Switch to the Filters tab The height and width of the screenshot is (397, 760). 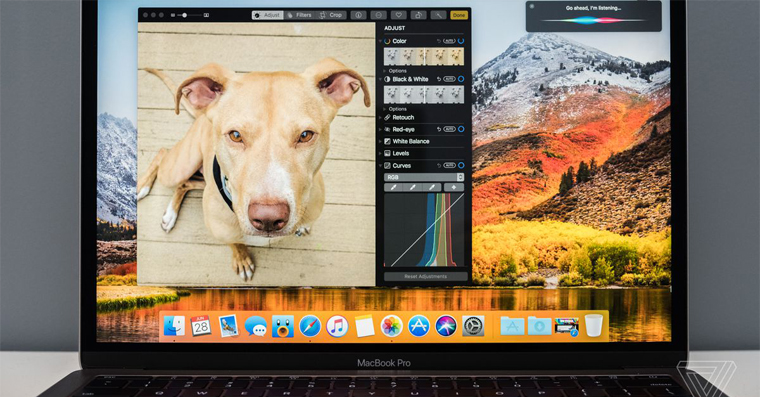[x=299, y=15]
